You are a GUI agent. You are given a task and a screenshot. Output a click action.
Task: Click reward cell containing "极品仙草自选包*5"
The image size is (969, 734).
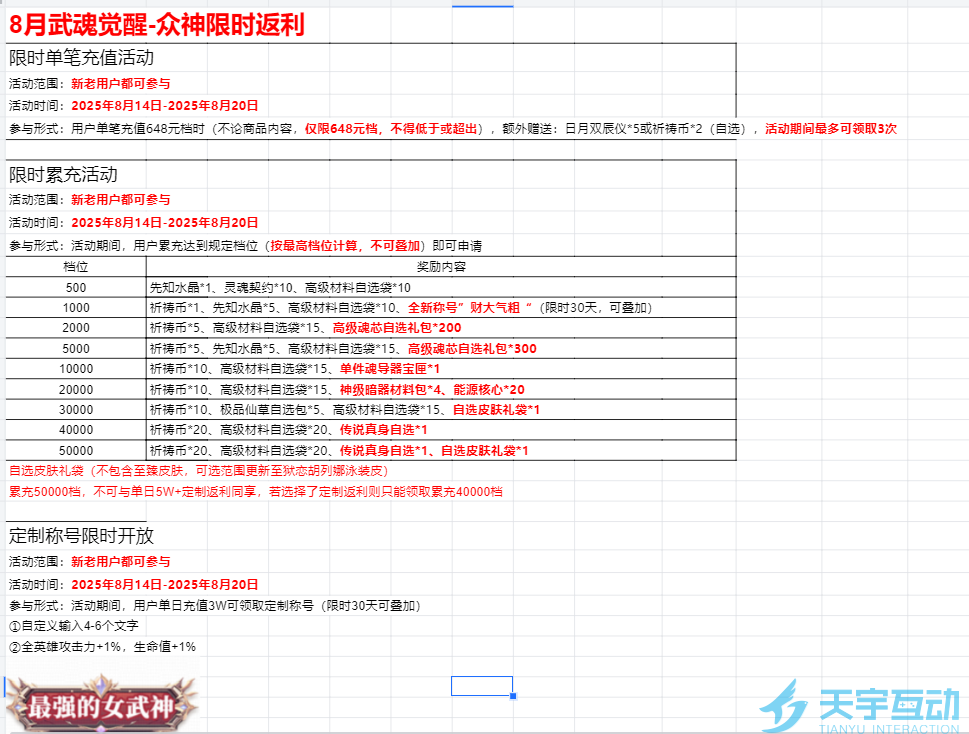click(x=441, y=410)
